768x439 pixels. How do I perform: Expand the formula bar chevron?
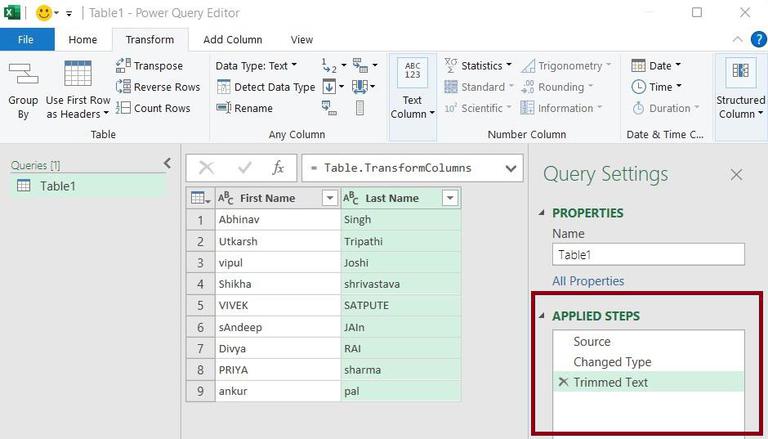point(511,169)
